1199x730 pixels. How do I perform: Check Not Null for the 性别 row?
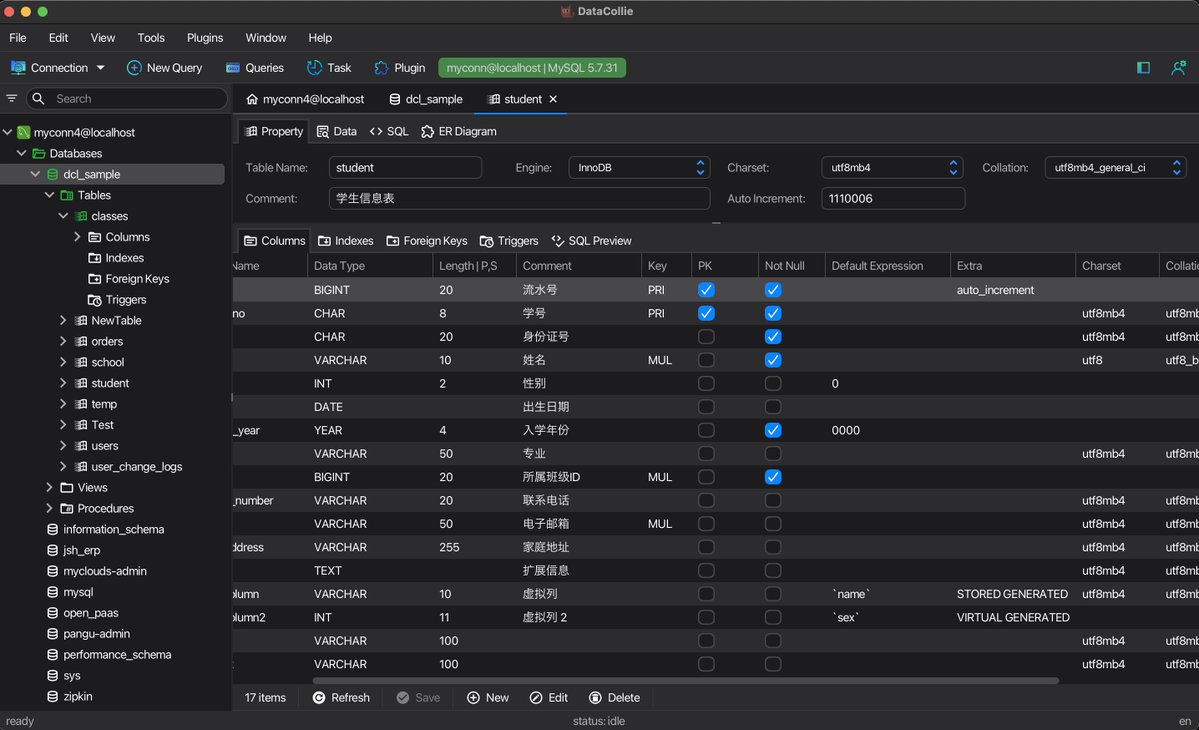coord(773,384)
